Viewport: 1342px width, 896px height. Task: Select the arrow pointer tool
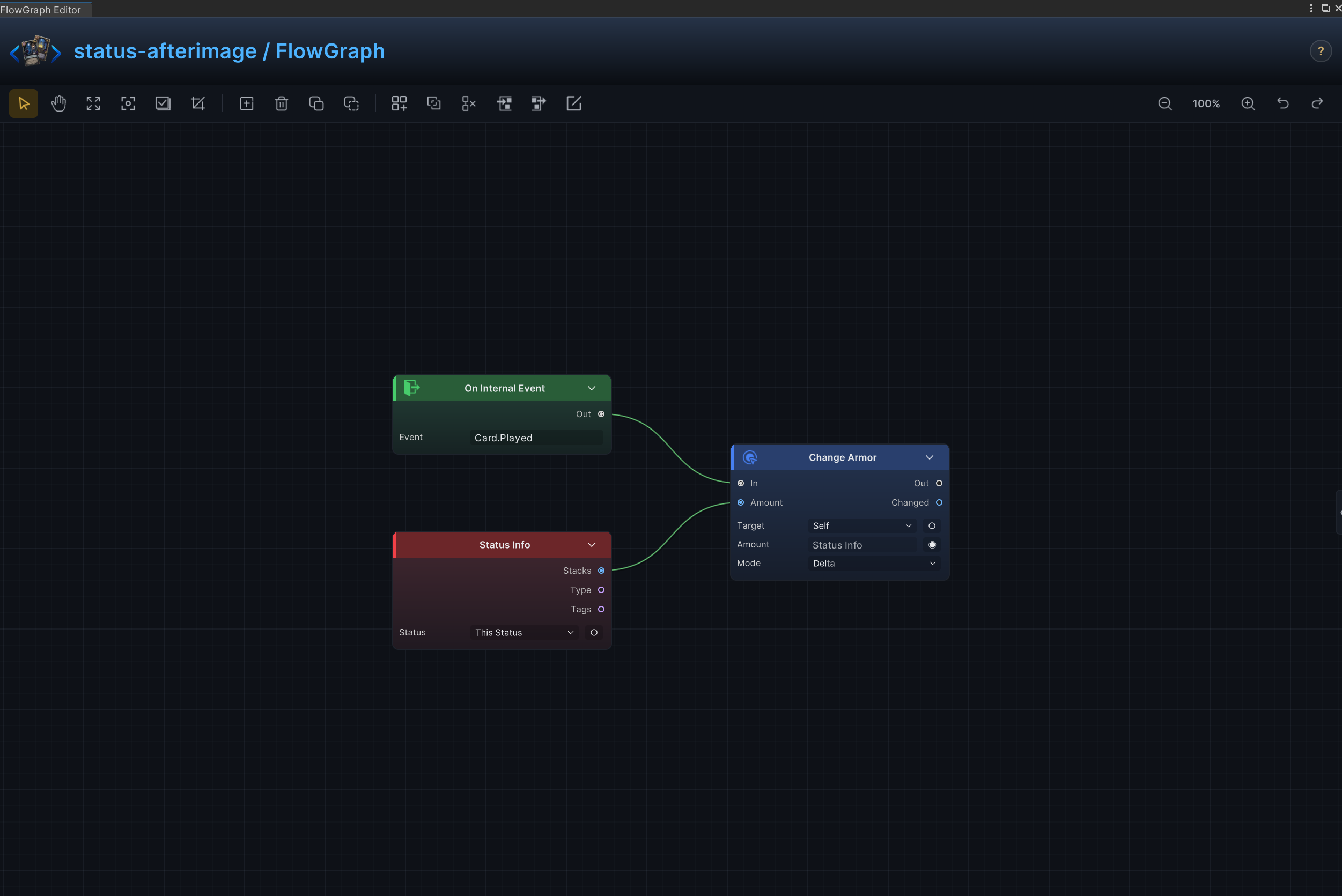[x=24, y=103]
